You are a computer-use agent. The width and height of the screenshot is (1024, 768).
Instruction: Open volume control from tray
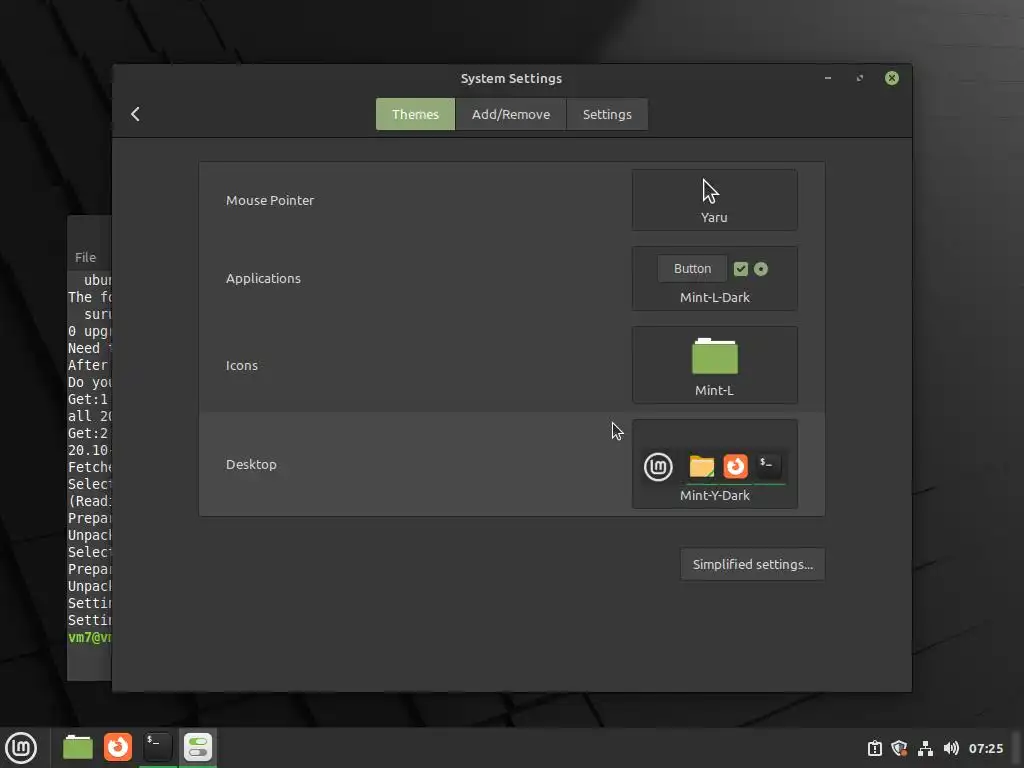click(x=951, y=748)
